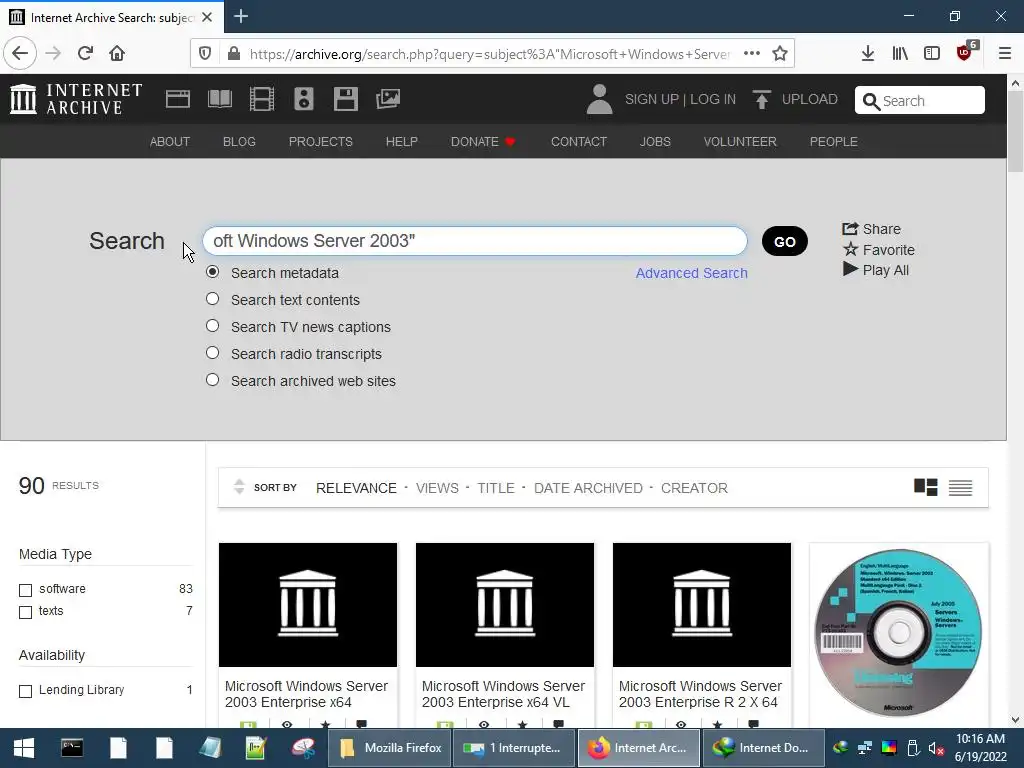Open the Web (Wayback) media icon
Image resolution: width=1024 pixels, height=768 pixels.
coord(178,99)
